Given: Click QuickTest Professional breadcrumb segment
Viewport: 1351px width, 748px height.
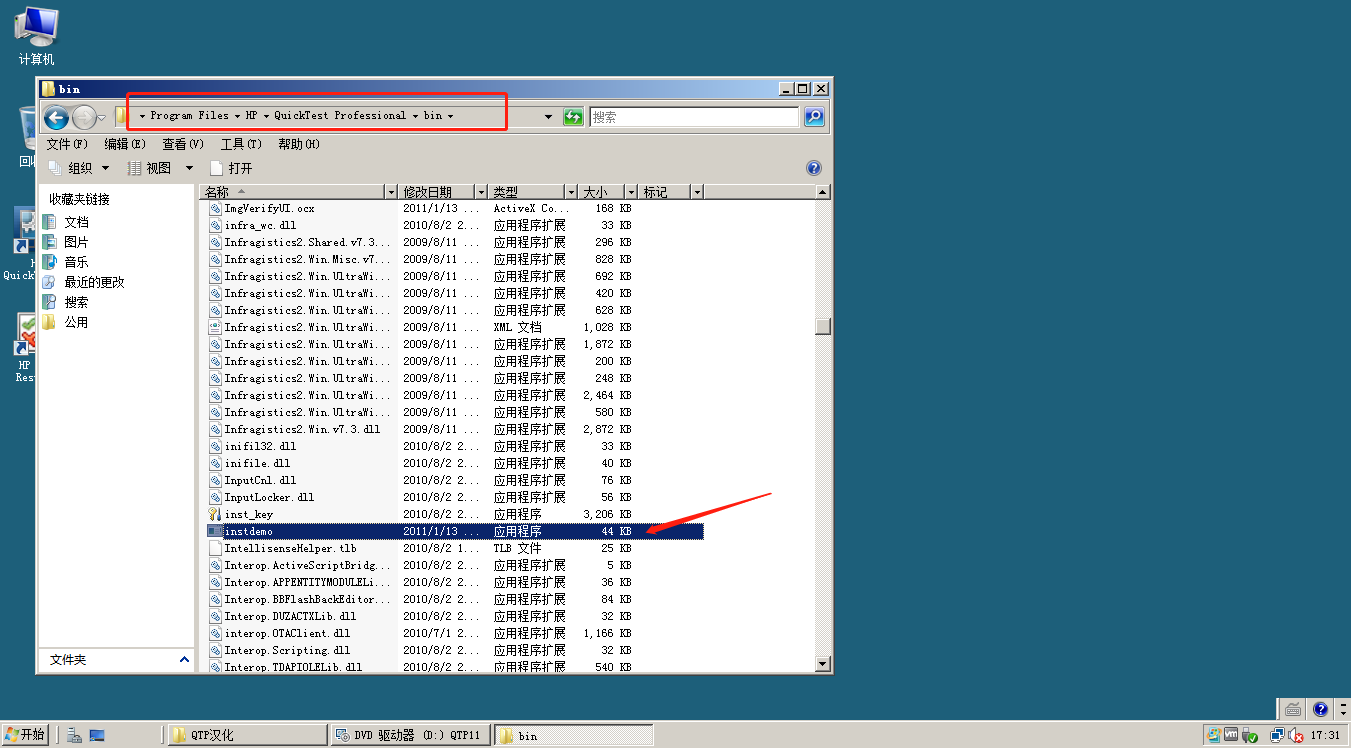Looking at the screenshot, I should (x=340, y=116).
